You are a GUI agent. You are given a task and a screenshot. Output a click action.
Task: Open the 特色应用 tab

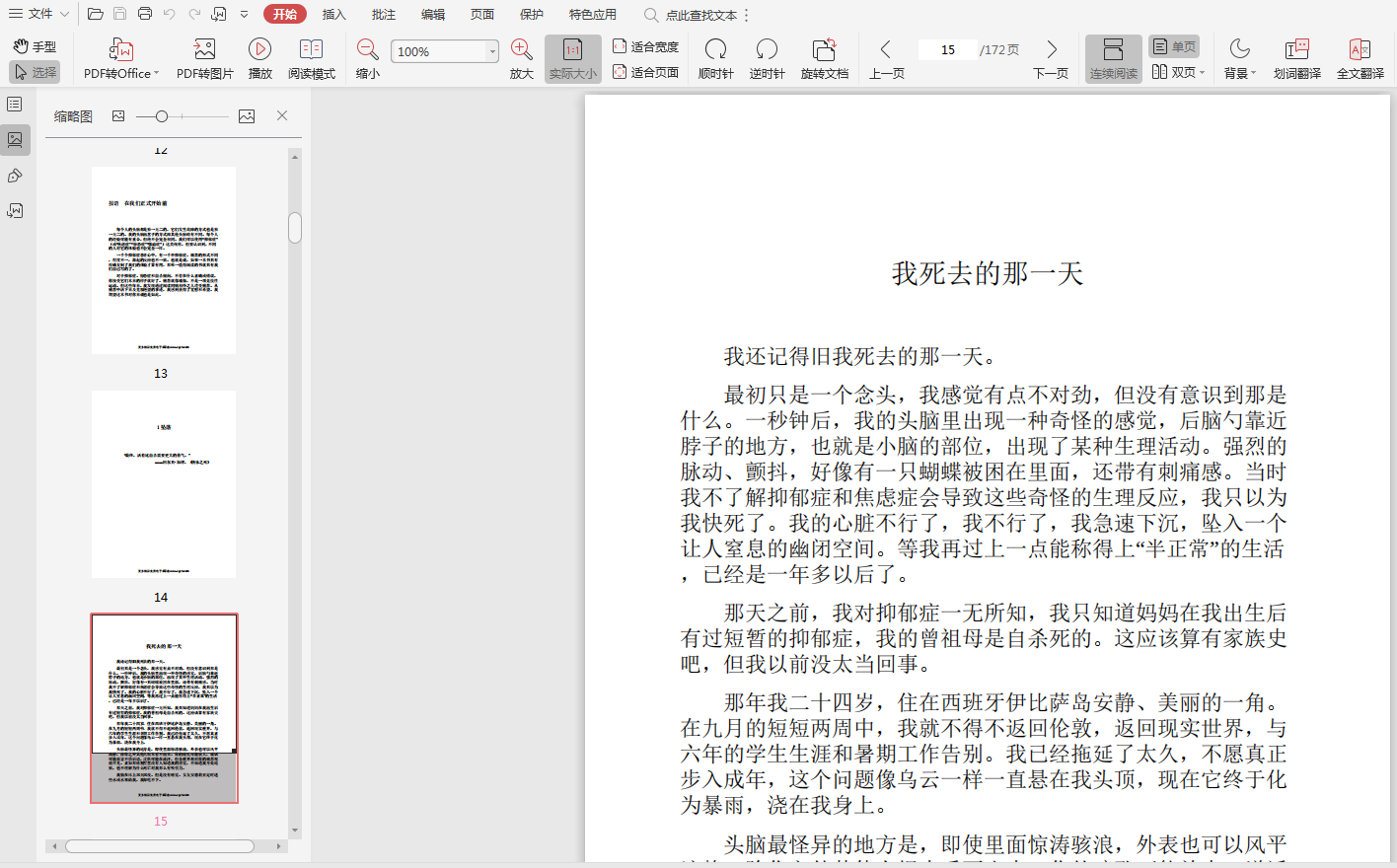click(x=593, y=15)
